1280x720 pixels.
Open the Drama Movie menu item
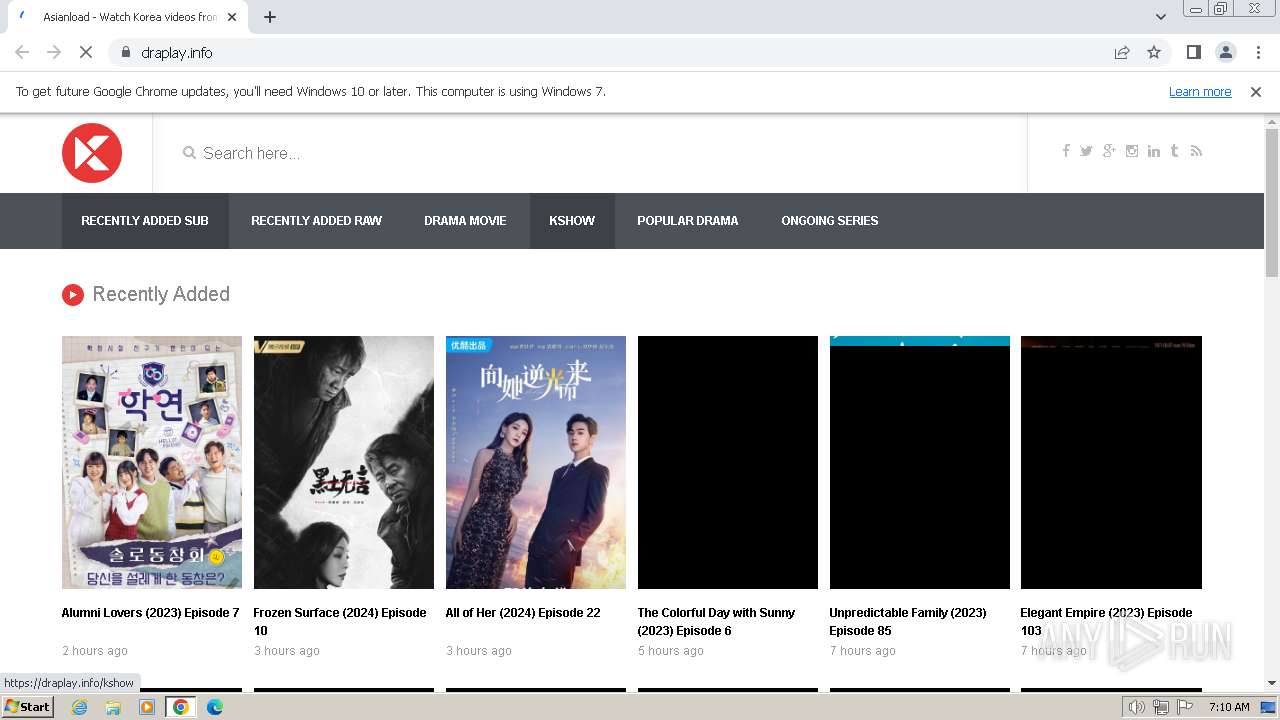click(x=465, y=221)
